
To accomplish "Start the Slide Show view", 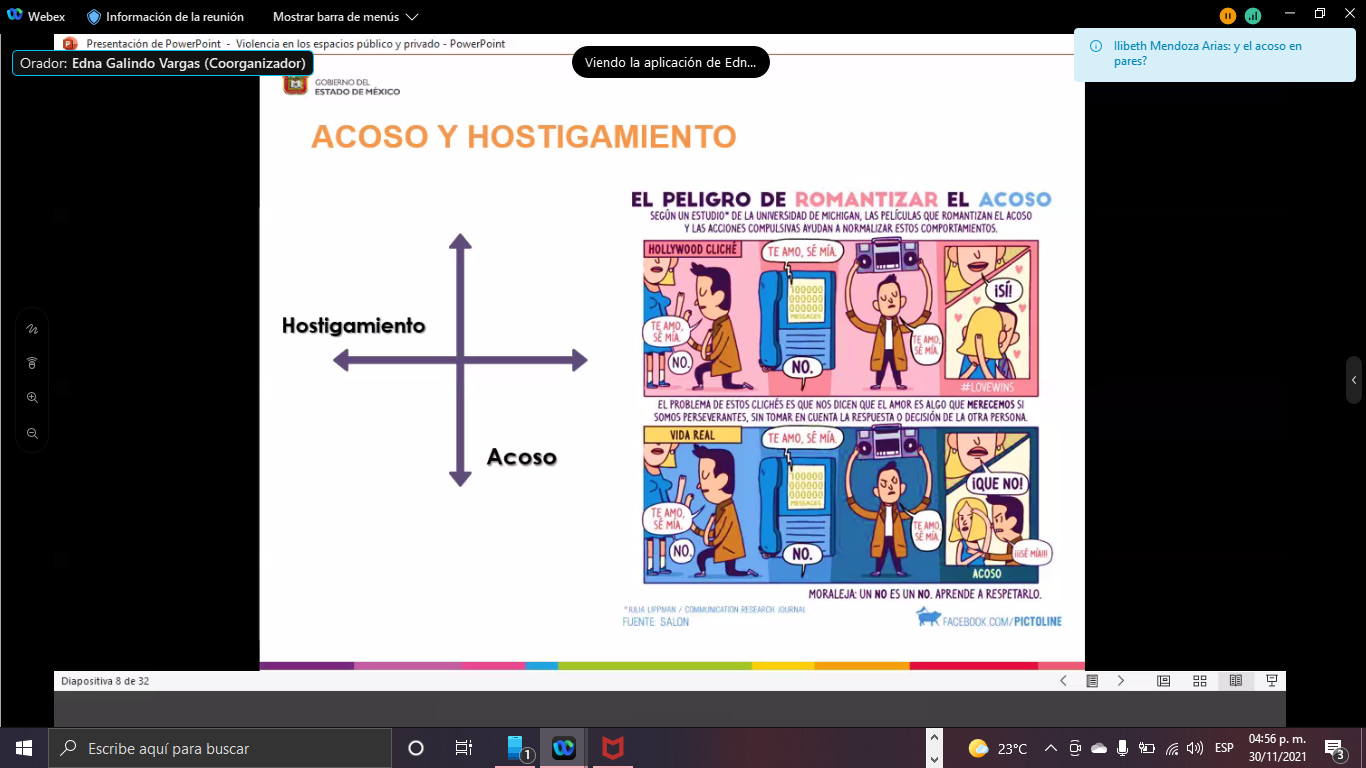I will (1272, 681).
